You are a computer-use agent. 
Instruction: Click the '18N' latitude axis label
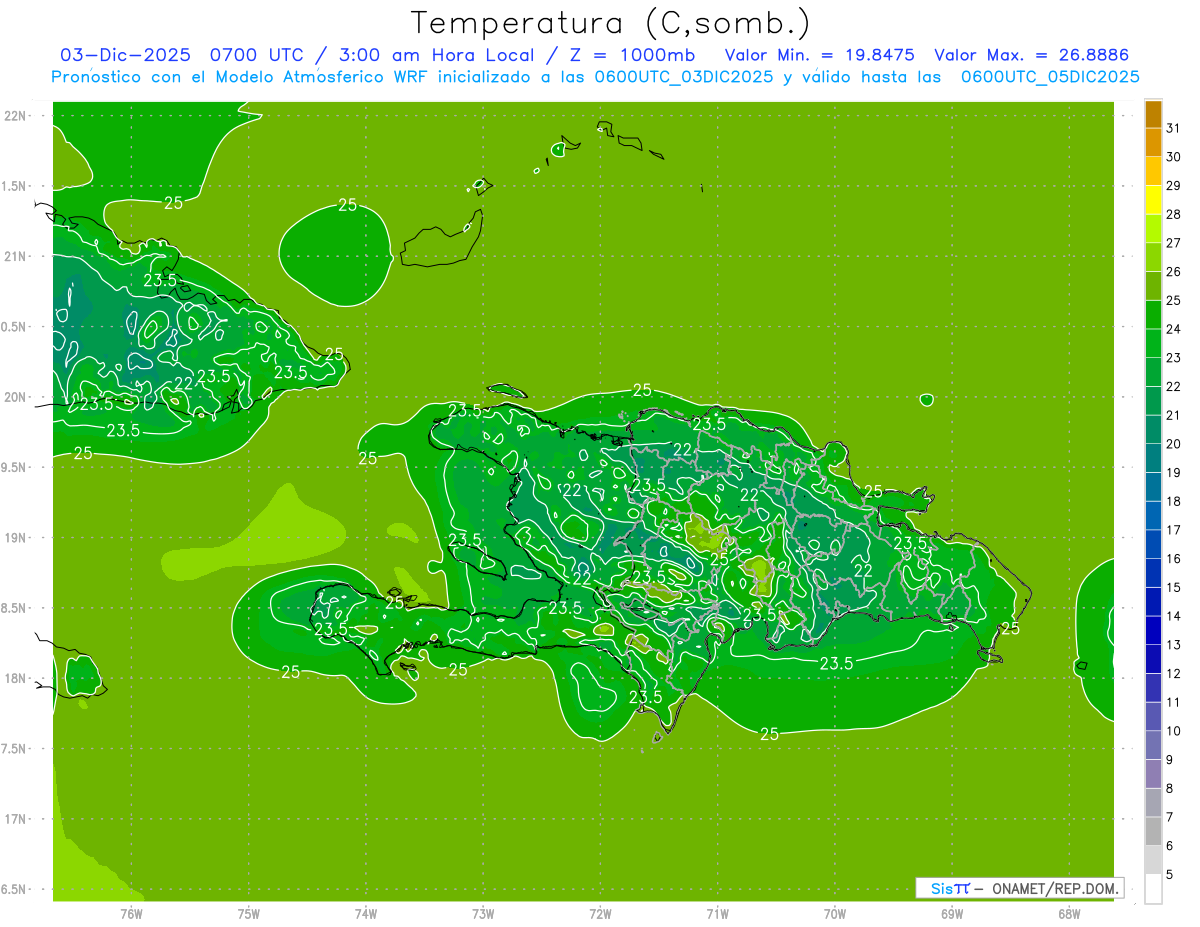click(16, 678)
